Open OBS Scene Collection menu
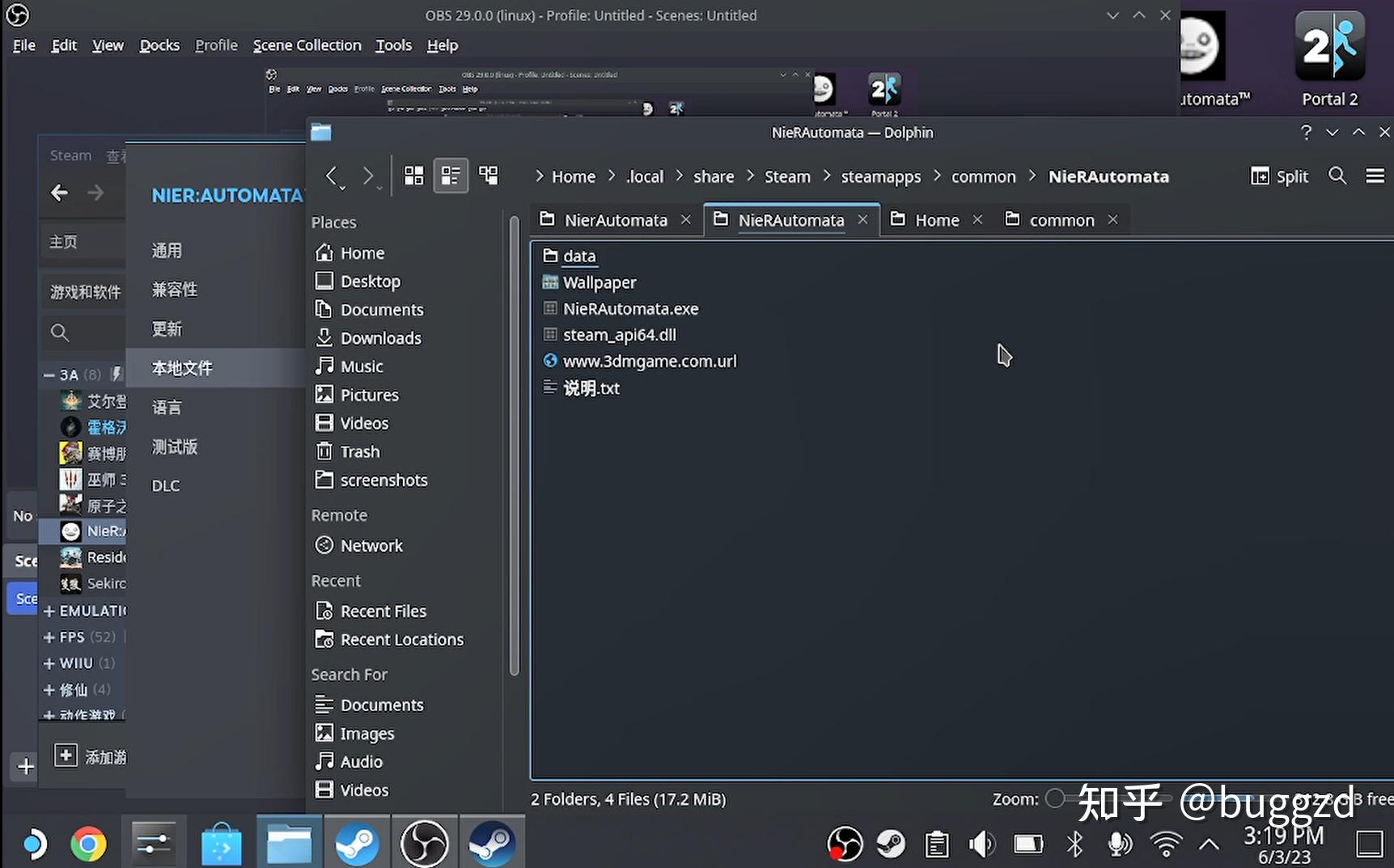The width and height of the screenshot is (1394, 868). (x=307, y=45)
